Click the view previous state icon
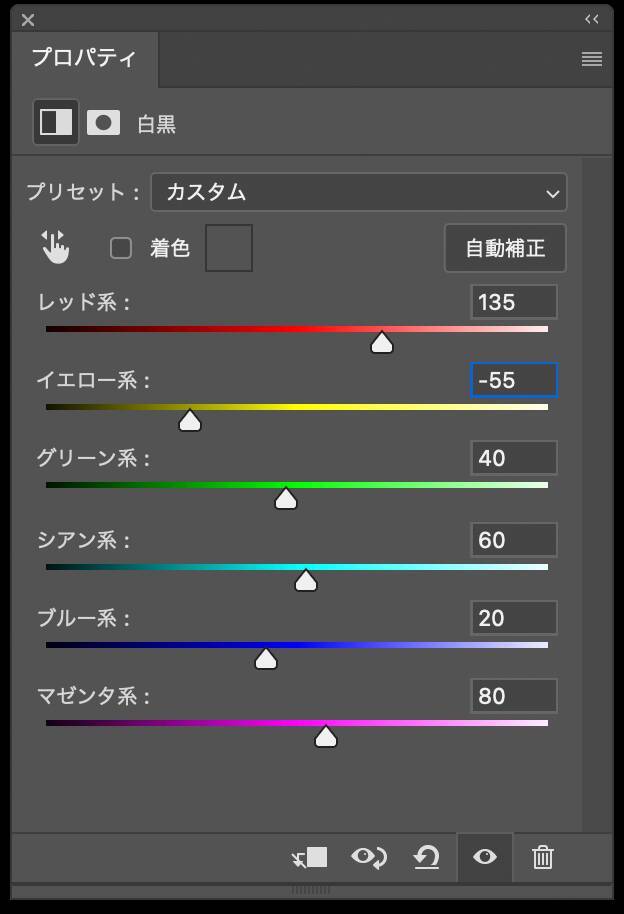 (x=369, y=857)
